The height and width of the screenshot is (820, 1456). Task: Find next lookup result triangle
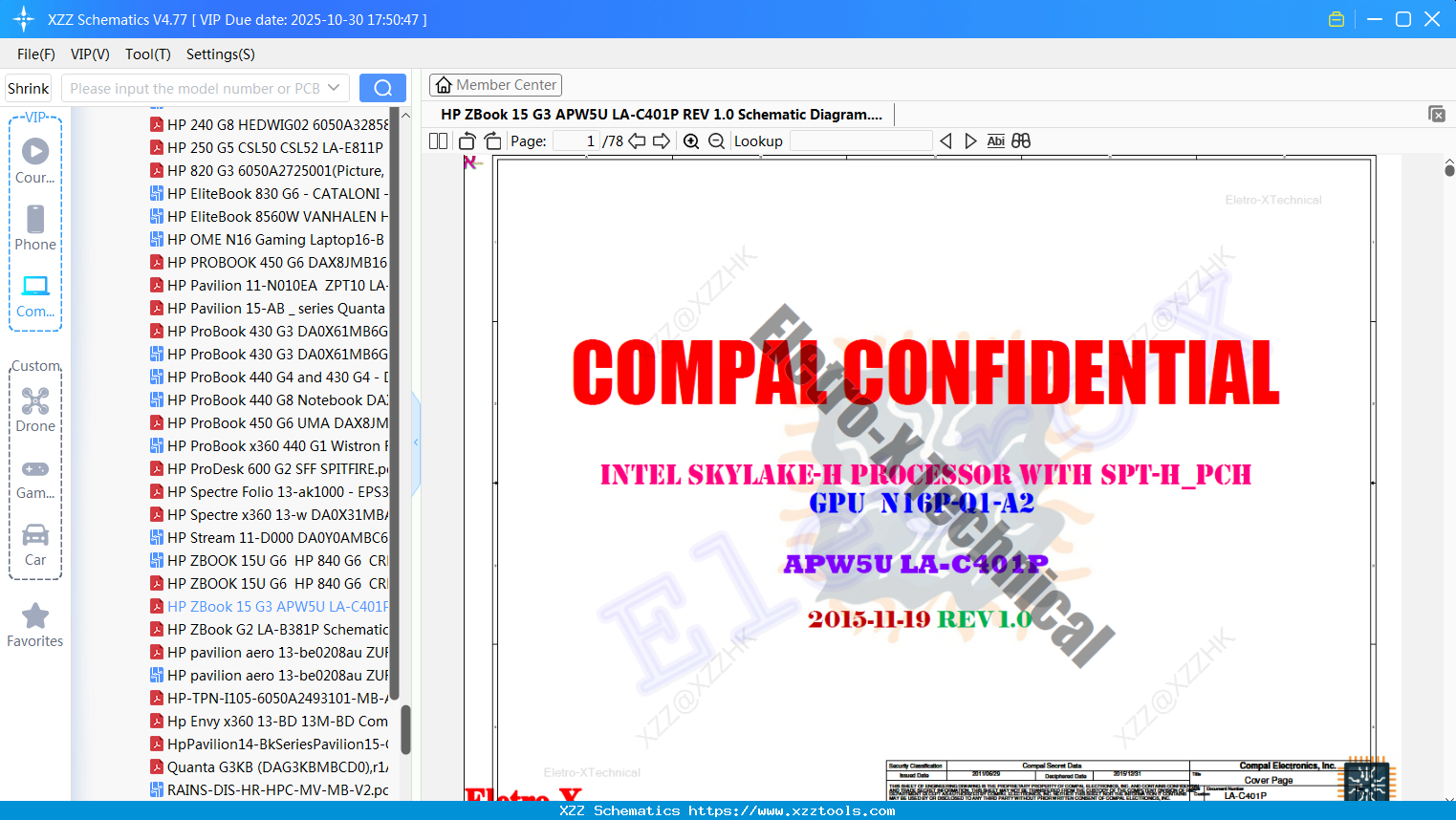tap(970, 140)
